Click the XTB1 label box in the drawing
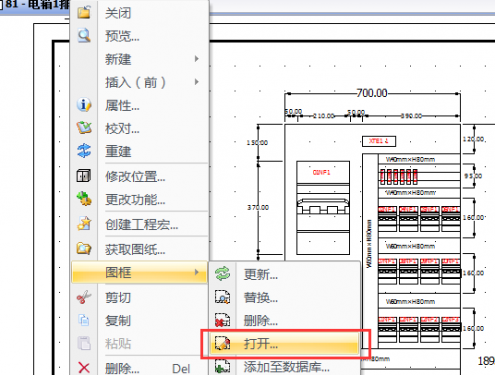 (379, 141)
